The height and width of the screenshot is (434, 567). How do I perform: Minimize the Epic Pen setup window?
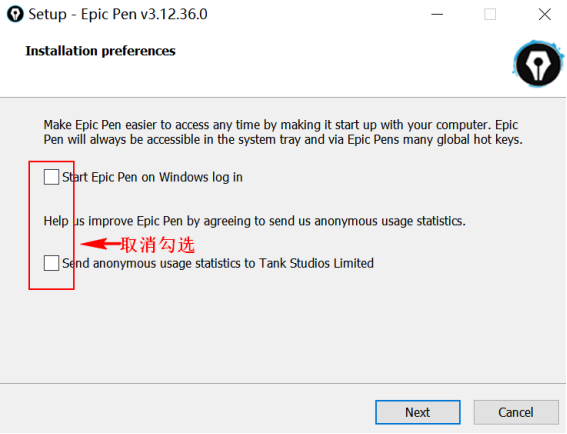(x=437, y=14)
